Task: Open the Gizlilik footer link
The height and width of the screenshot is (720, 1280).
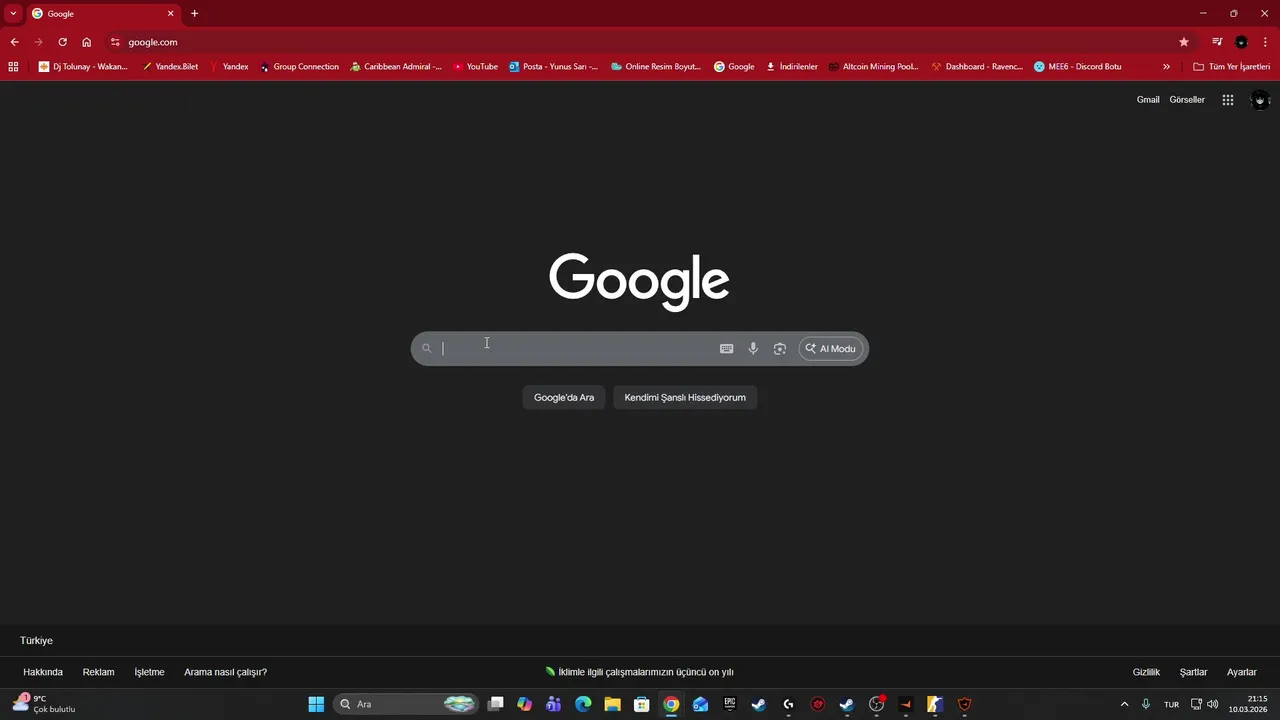Action: 1146,672
